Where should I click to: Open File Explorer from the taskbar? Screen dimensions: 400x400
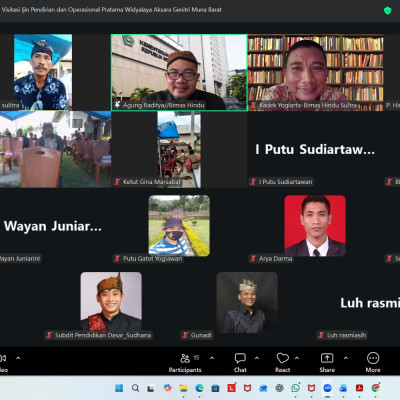click(183, 388)
